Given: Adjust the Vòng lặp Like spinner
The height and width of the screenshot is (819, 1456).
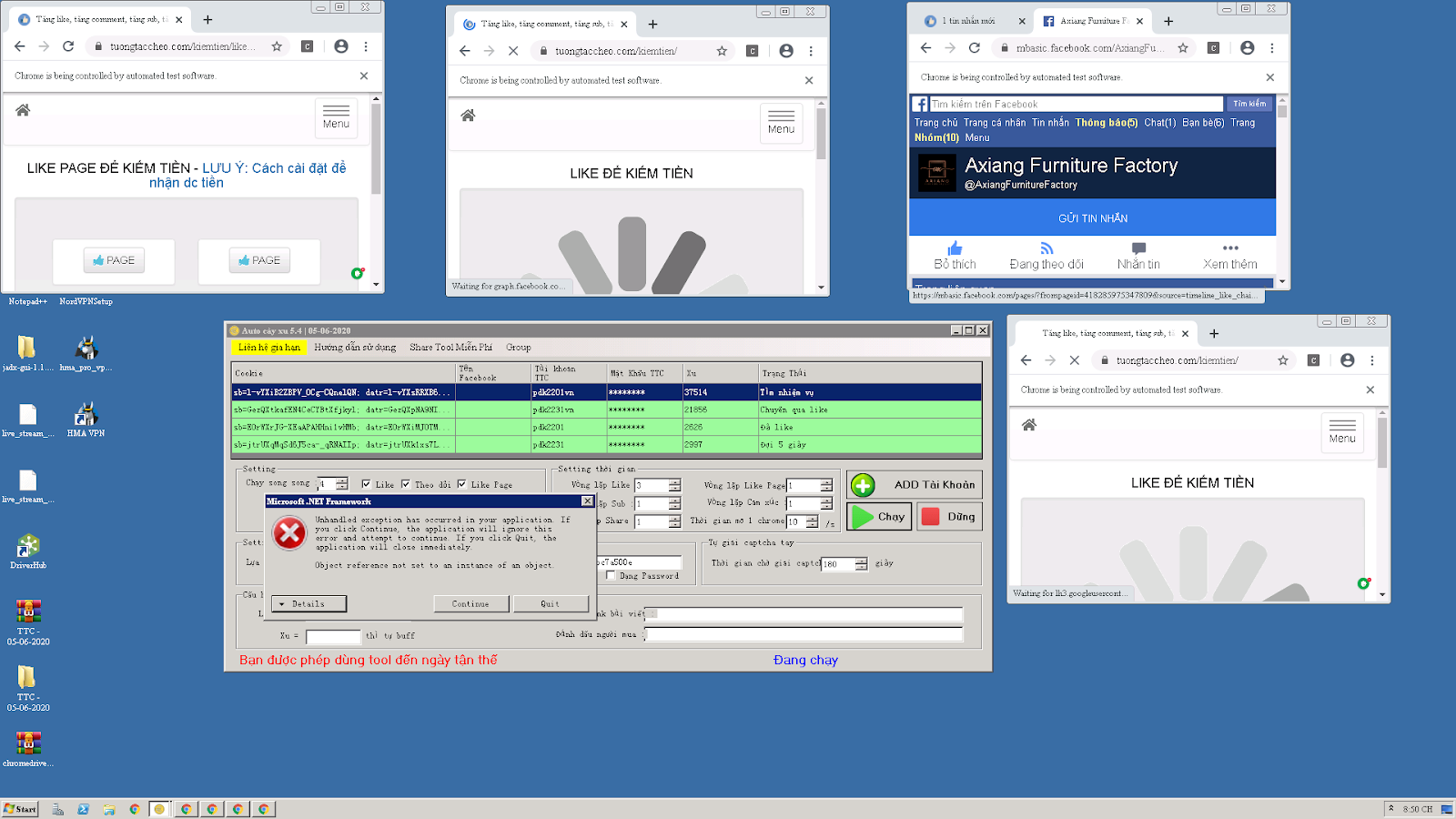Looking at the screenshot, I should click(x=674, y=485).
